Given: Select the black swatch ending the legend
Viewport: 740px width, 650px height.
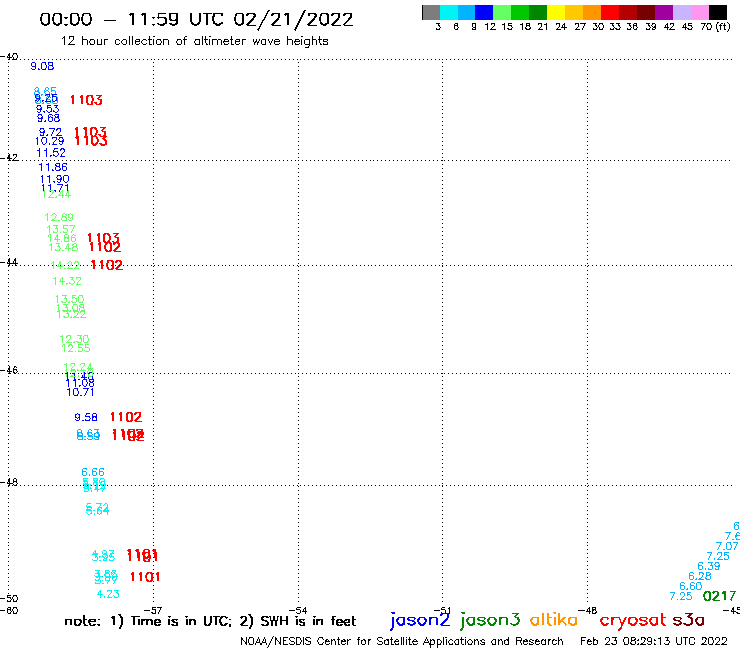Looking at the screenshot, I should [717, 12].
